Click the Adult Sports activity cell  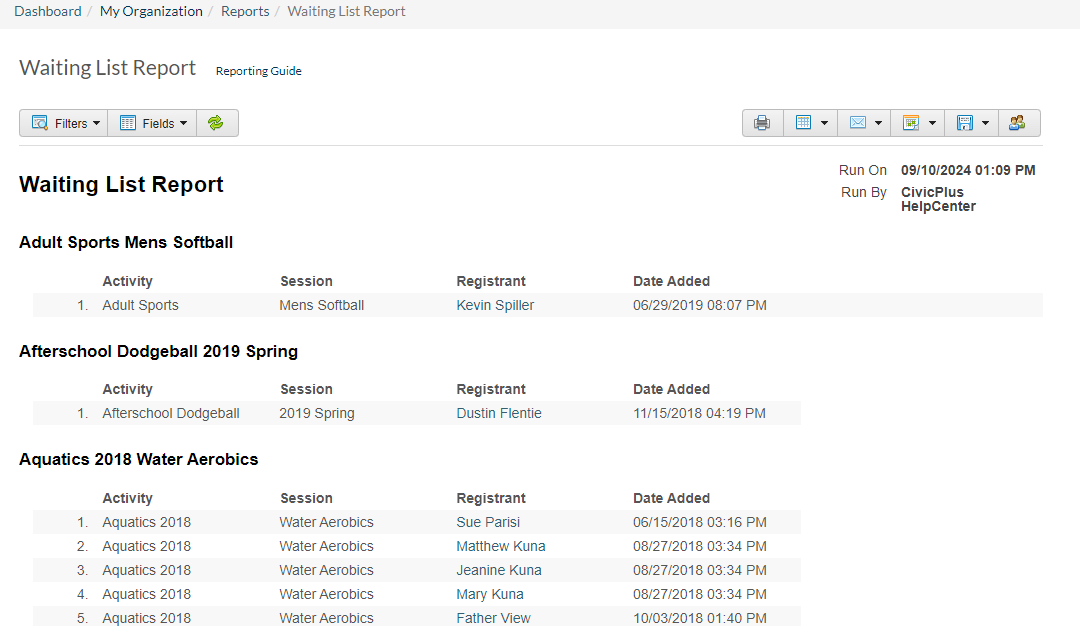click(x=141, y=305)
